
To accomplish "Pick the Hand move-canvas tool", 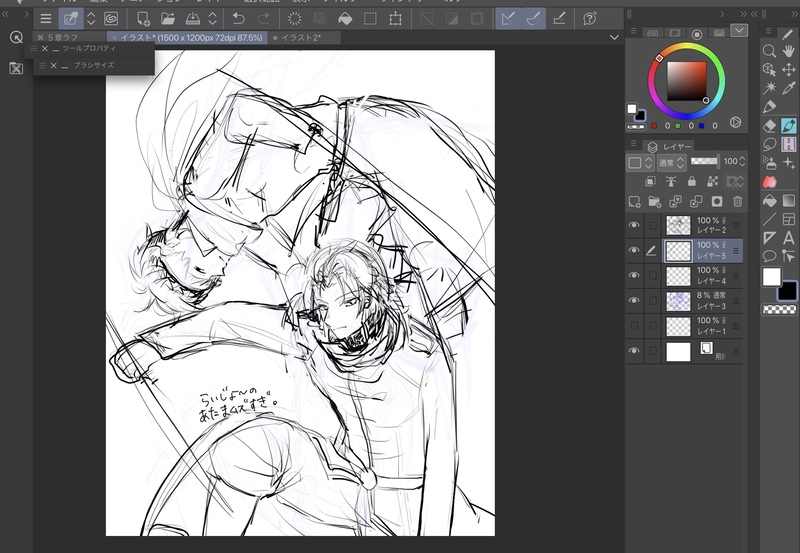I will [x=789, y=50].
